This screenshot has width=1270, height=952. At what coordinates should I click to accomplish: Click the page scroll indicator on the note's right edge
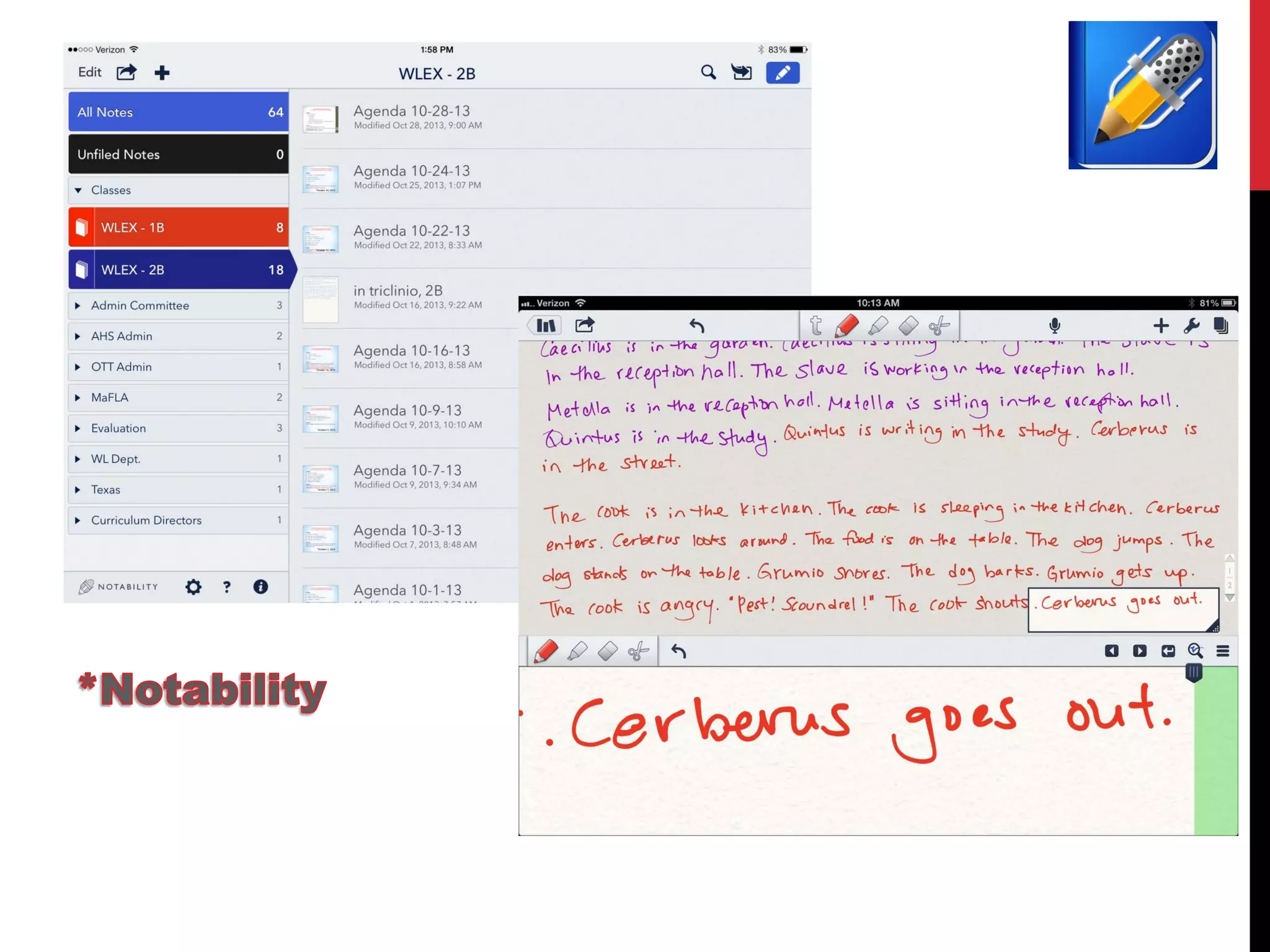point(1230,578)
